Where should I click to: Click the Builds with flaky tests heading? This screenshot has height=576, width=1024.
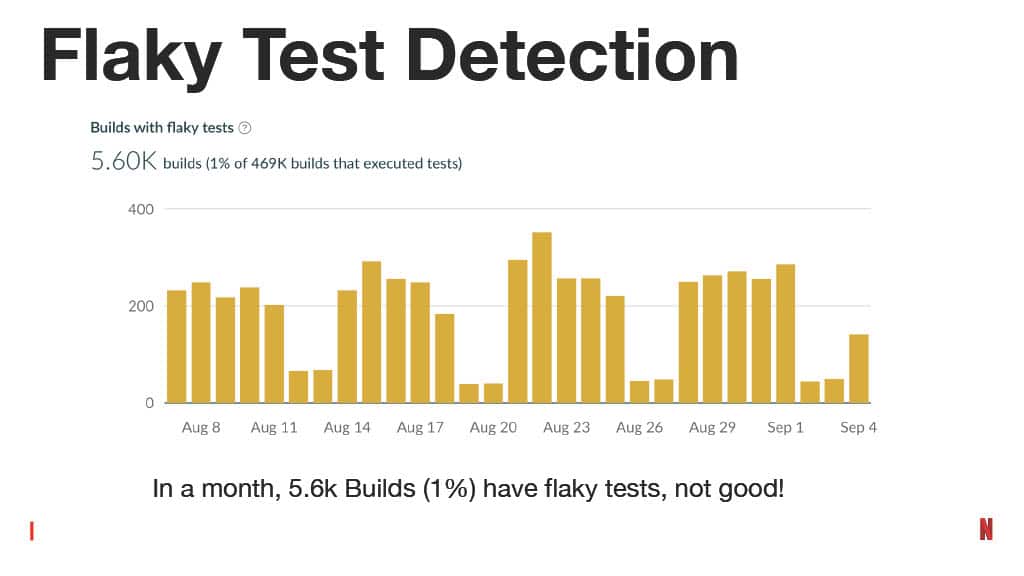[x=162, y=127]
